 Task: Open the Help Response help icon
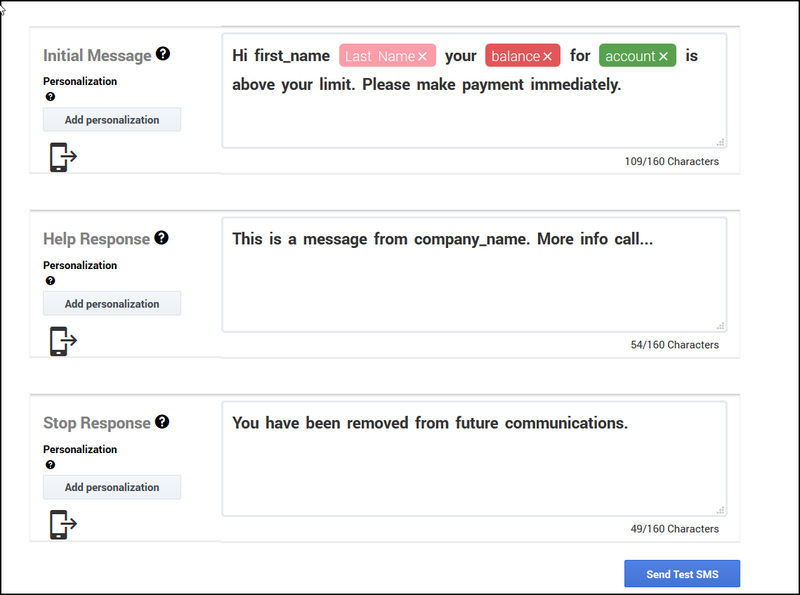tap(161, 239)
